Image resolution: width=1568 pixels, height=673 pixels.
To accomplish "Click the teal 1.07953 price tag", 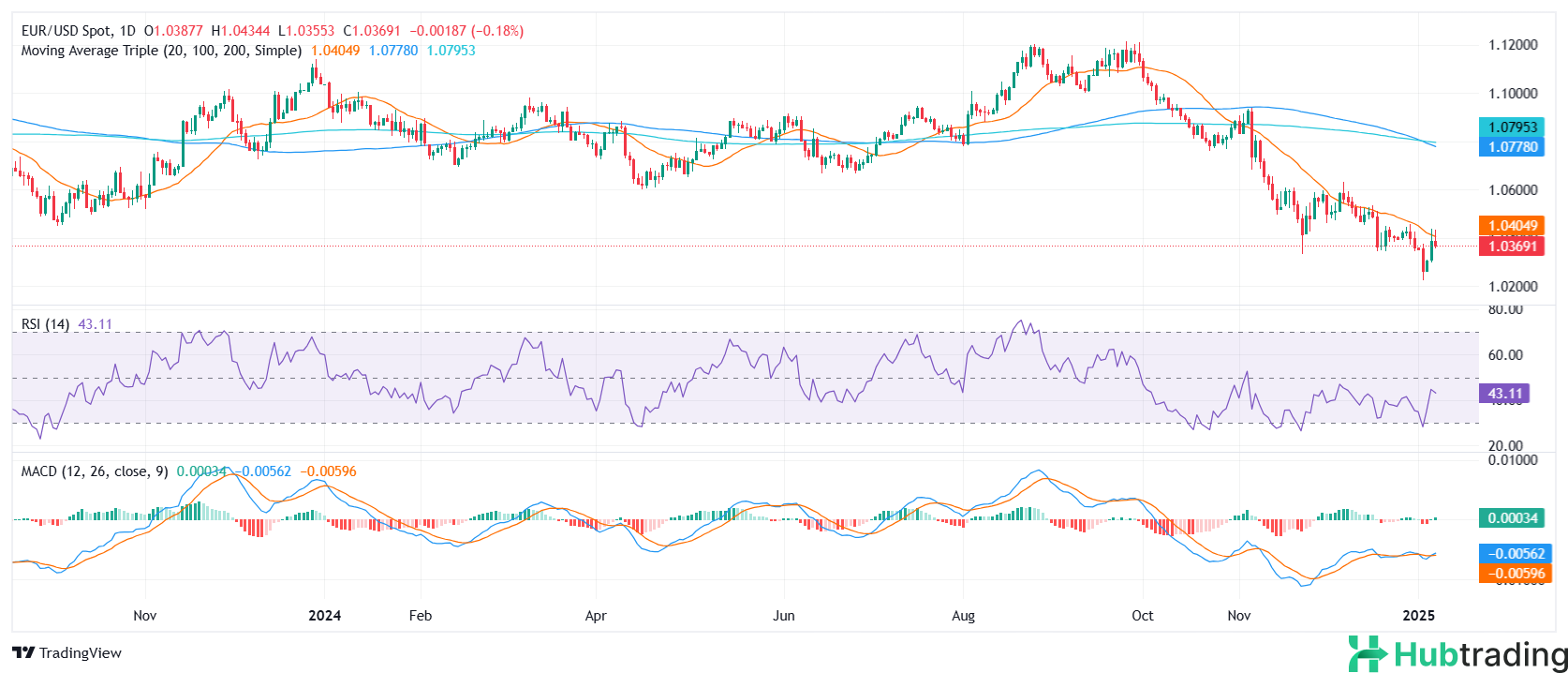I will [1512, 127].
